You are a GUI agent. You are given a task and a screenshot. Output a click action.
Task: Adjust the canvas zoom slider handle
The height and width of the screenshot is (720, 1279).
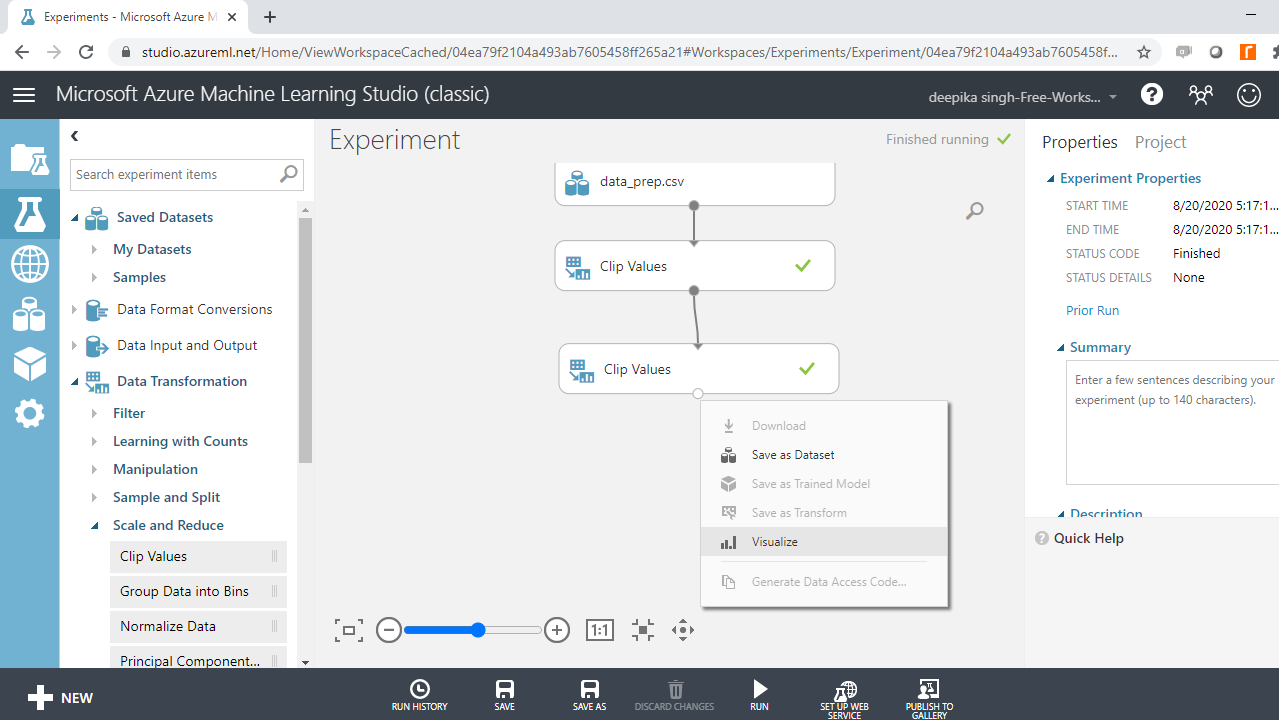(x=478, y=630)
